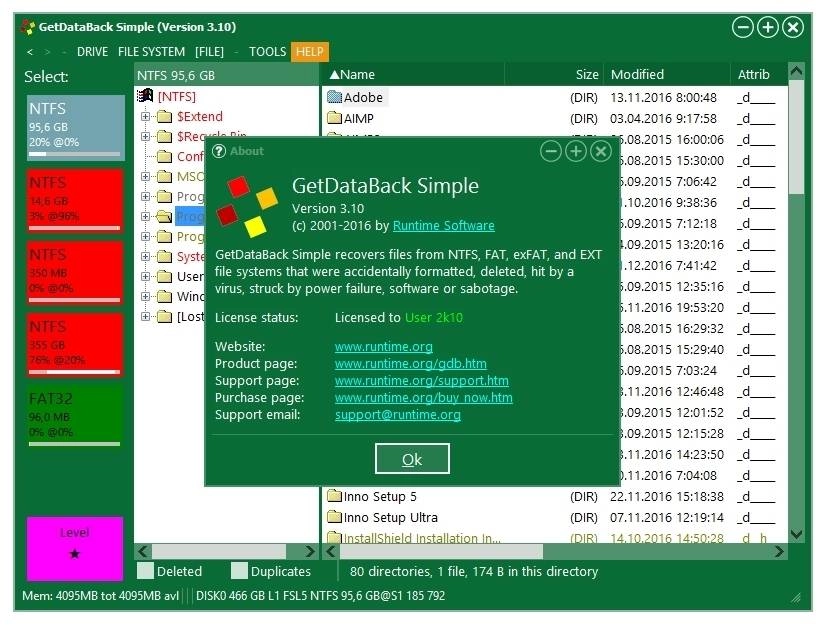Sort file list by Modified column
830x631 pixels.
point(667,75)
